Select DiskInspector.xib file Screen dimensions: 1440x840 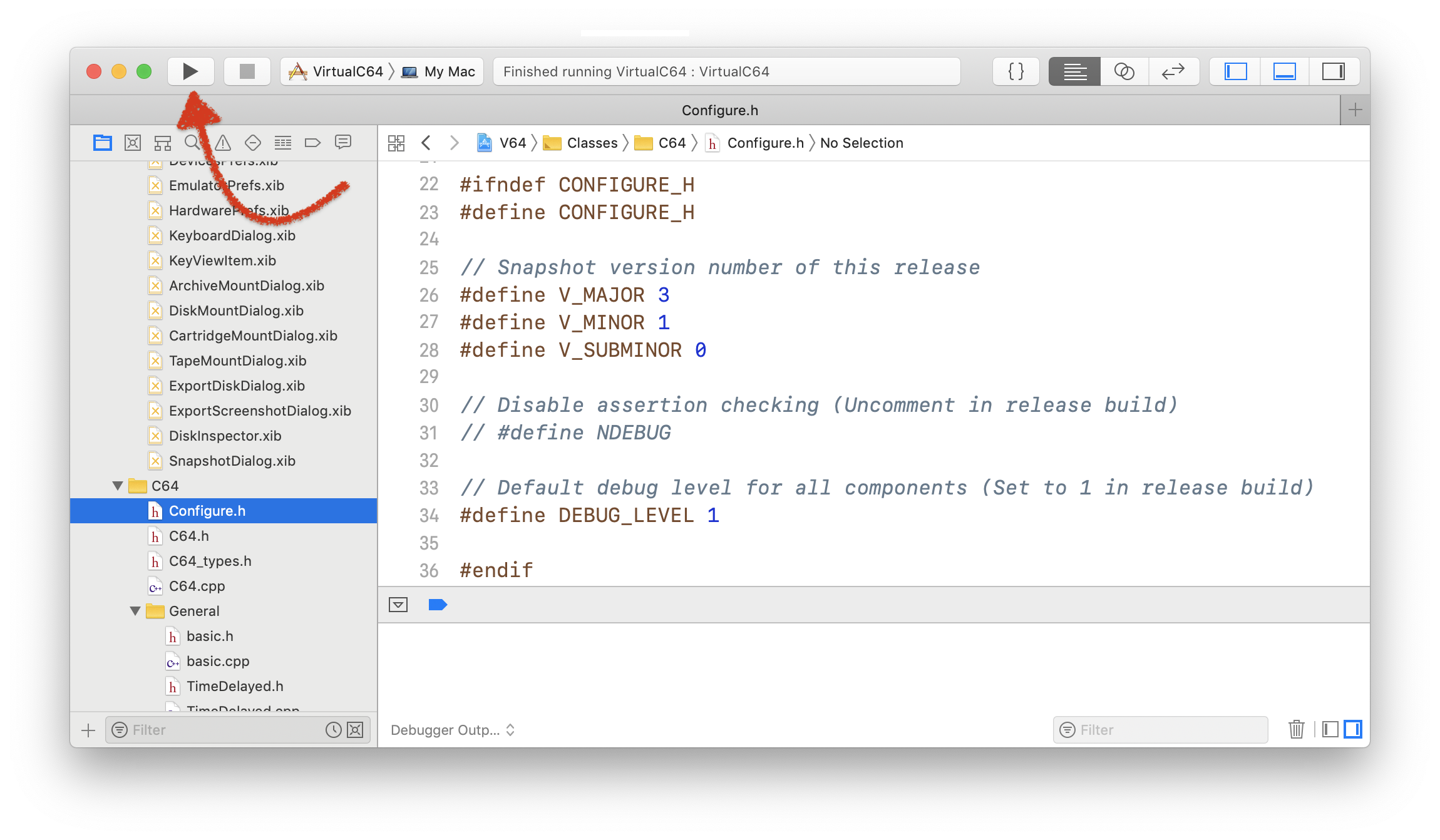[224, 436]
